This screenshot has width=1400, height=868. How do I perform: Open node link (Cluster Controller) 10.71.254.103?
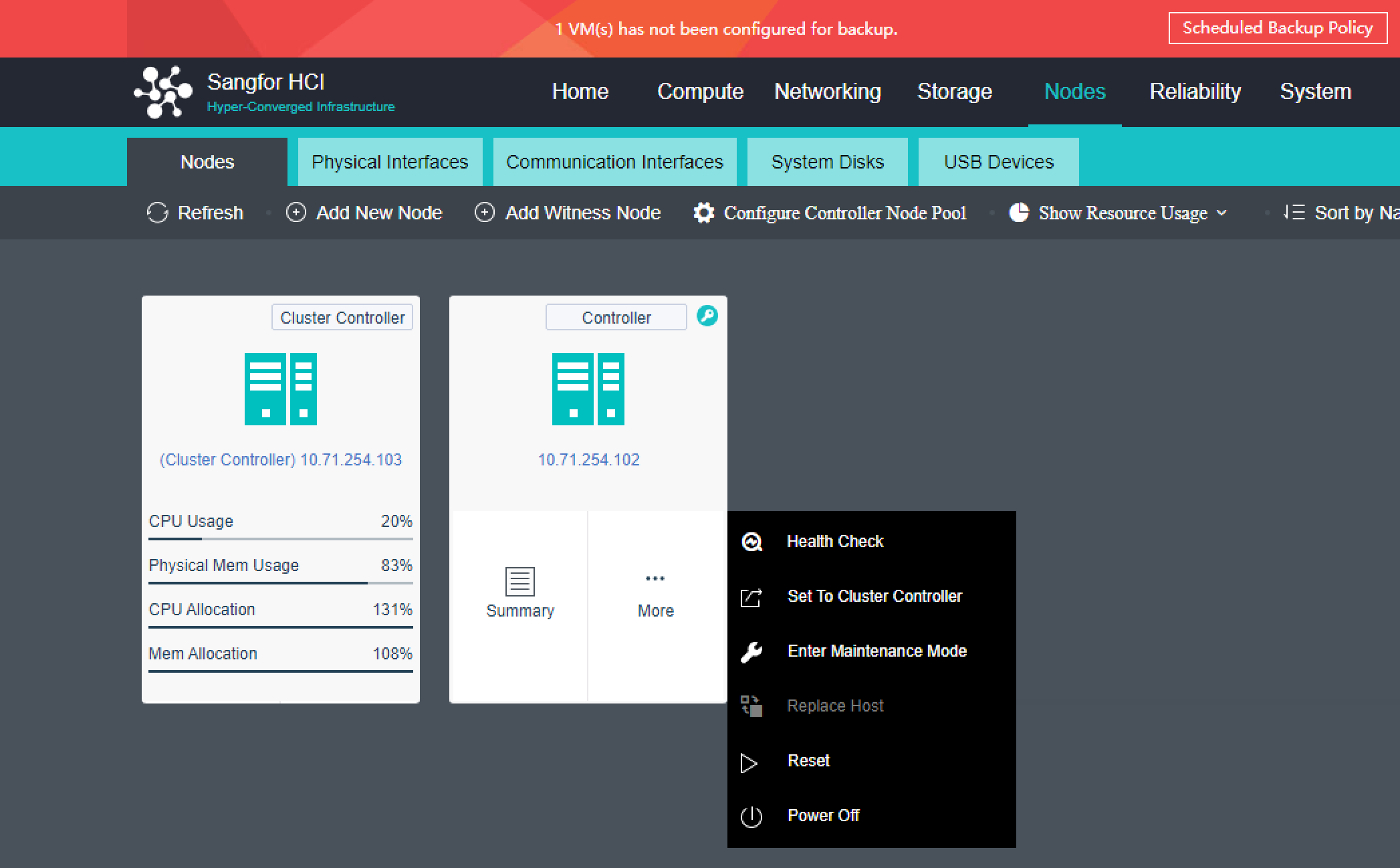(281, 459)
